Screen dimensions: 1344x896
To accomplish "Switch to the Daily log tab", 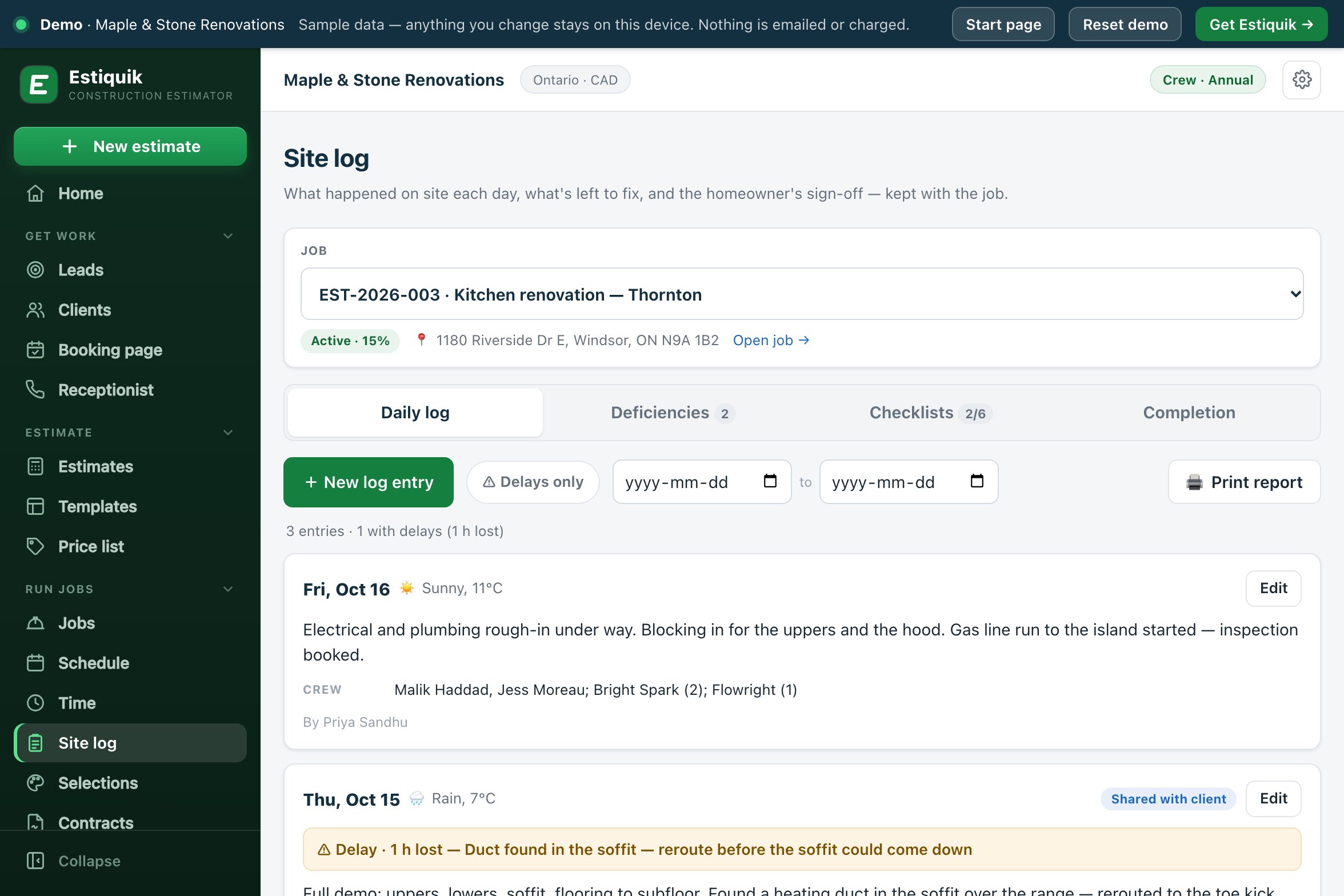I will point(415,413).
